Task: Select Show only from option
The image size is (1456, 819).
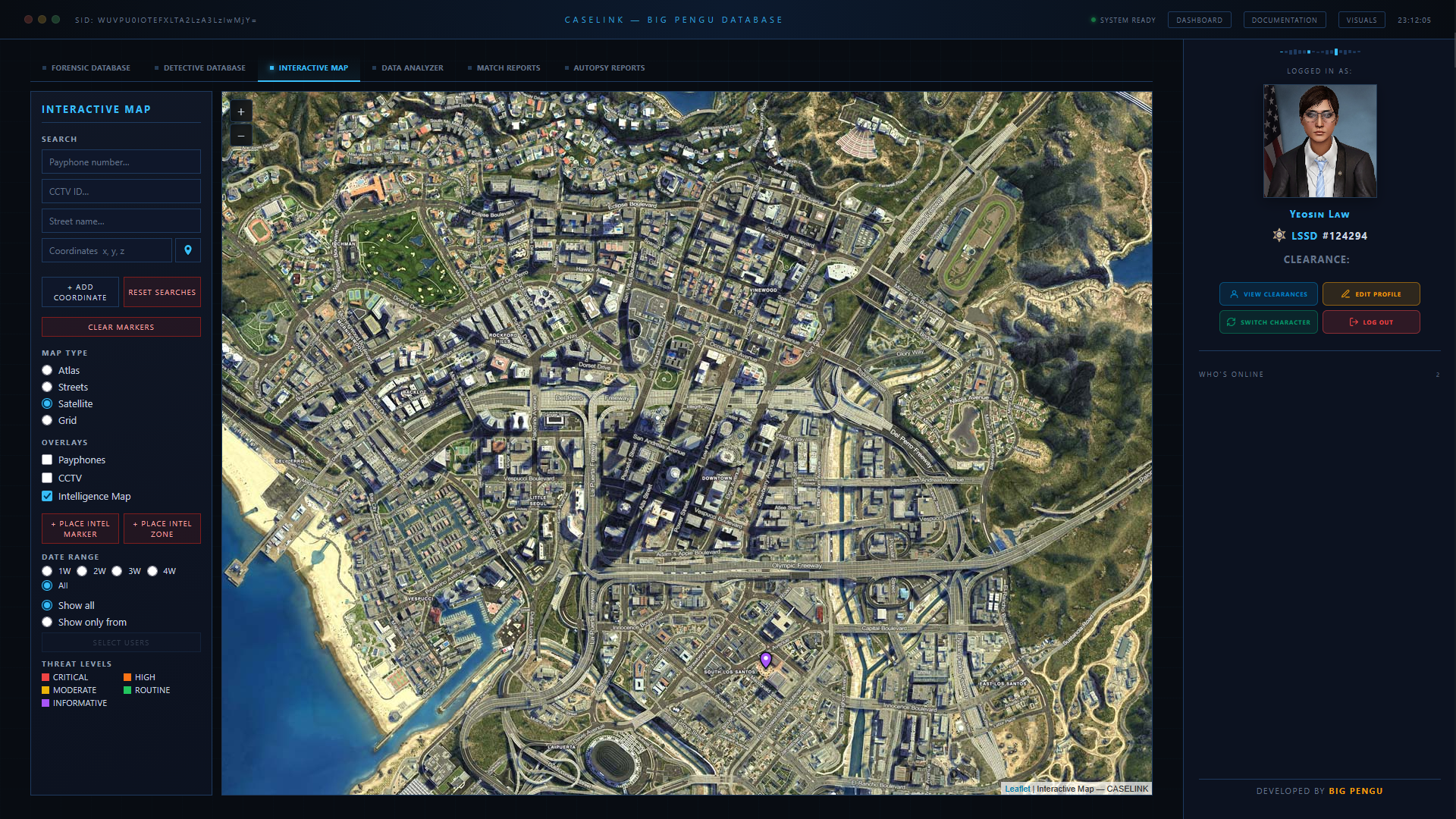Action: pos(47,622)
